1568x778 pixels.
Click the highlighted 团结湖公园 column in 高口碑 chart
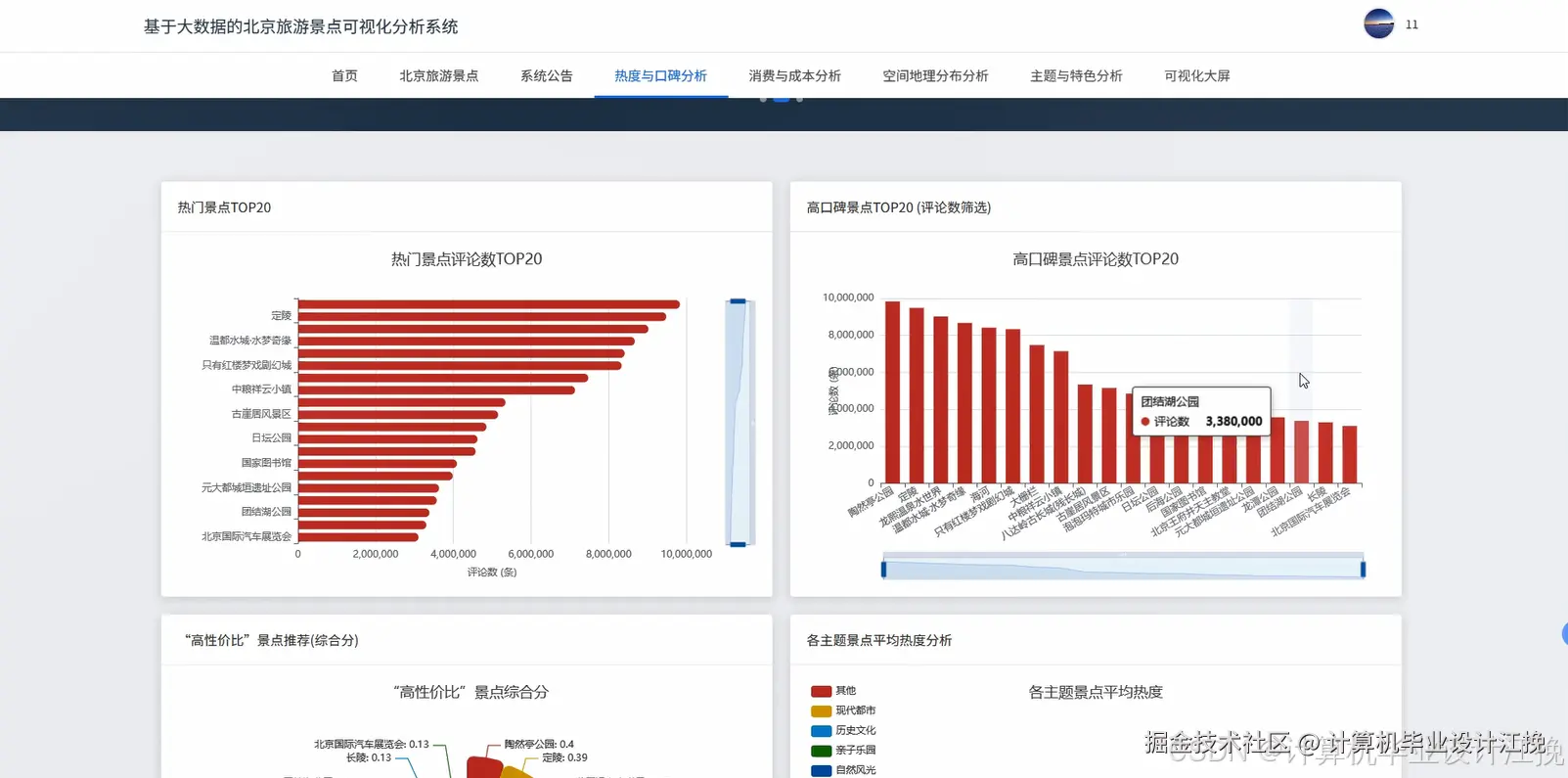point(1301,452)
